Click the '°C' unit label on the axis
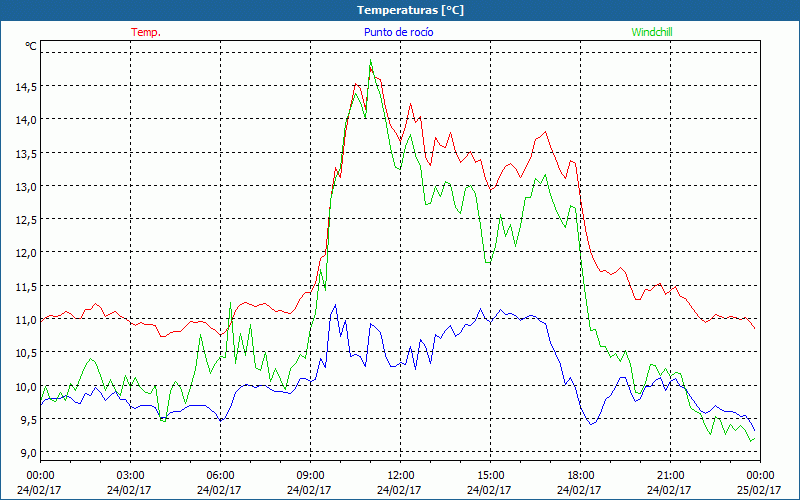This screenshot has height=500, width=800. tap(31, 46)
